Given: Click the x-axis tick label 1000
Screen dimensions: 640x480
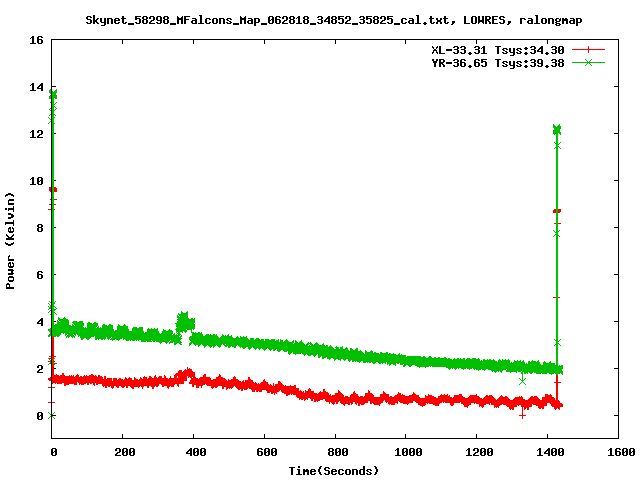Looking at the screenshot, I should (408, 452).
